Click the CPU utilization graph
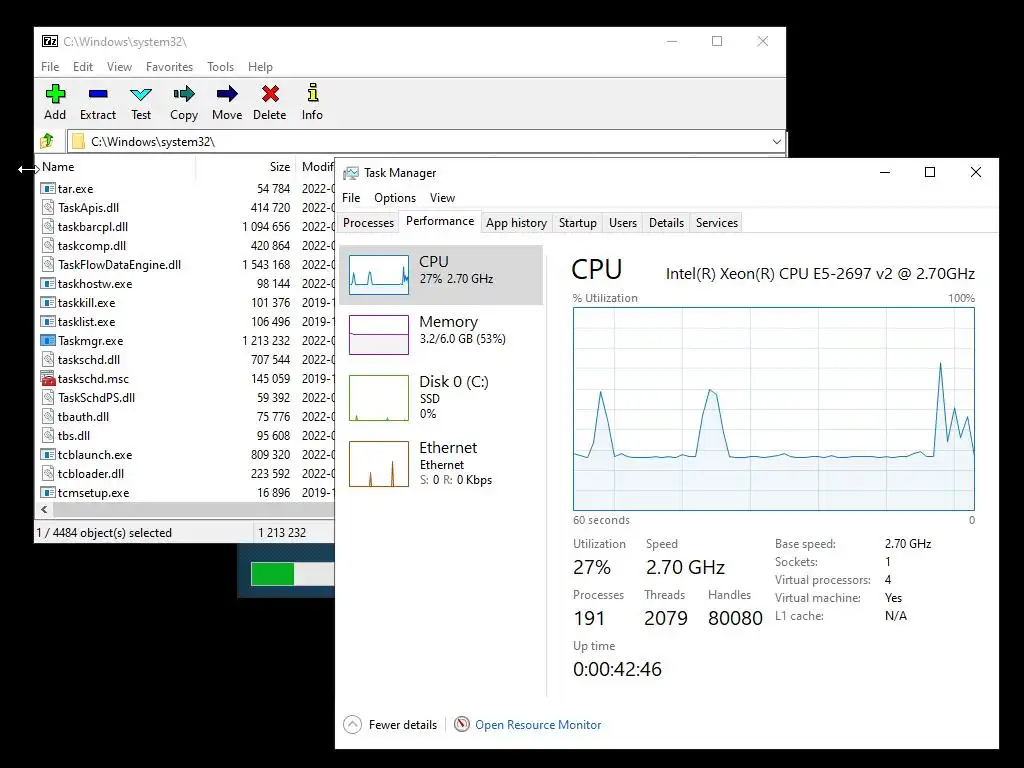The width and height of the screenshot is (1024, 768). (x=774, y=409)
